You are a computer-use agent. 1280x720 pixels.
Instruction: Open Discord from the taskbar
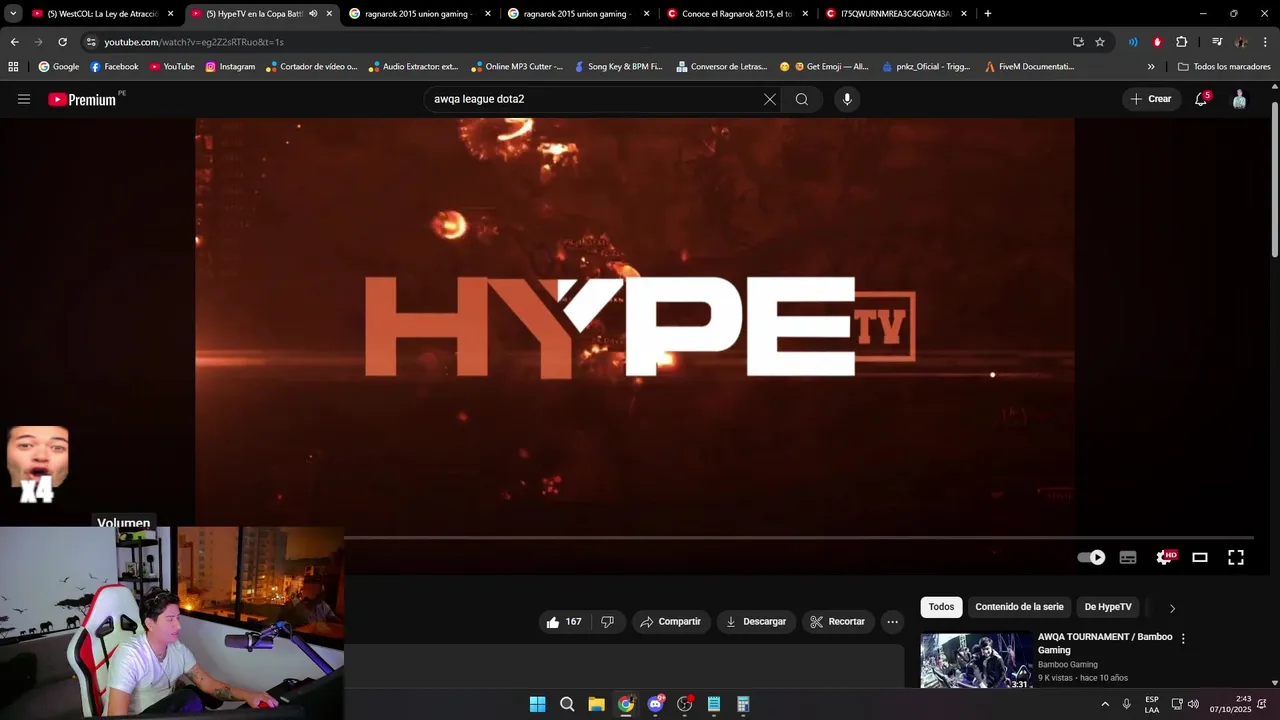(x=655, y=704)
